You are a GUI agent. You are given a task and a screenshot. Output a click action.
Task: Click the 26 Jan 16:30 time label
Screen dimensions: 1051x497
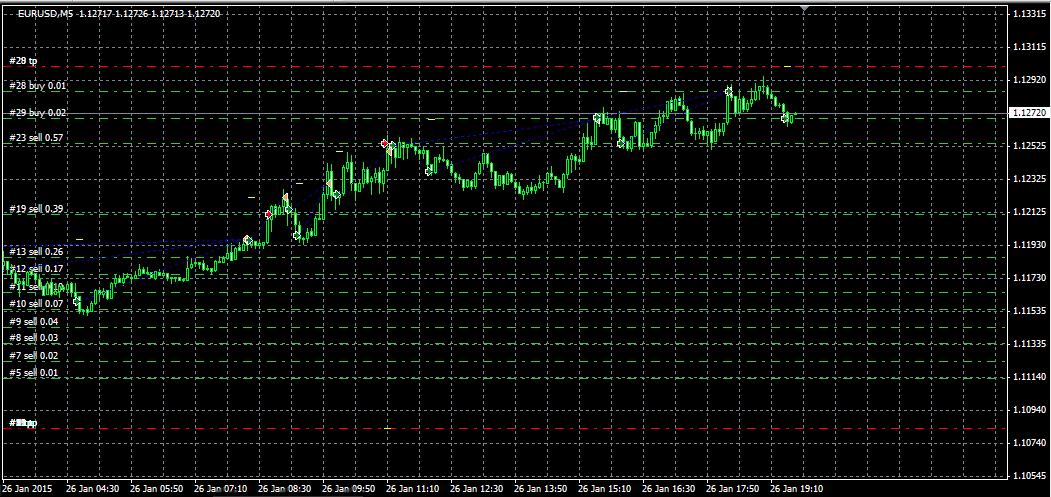click(669, 489)
